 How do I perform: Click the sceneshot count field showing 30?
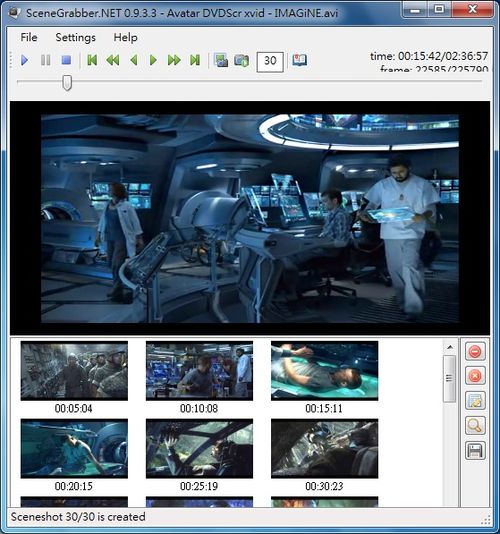pos(270,62)
